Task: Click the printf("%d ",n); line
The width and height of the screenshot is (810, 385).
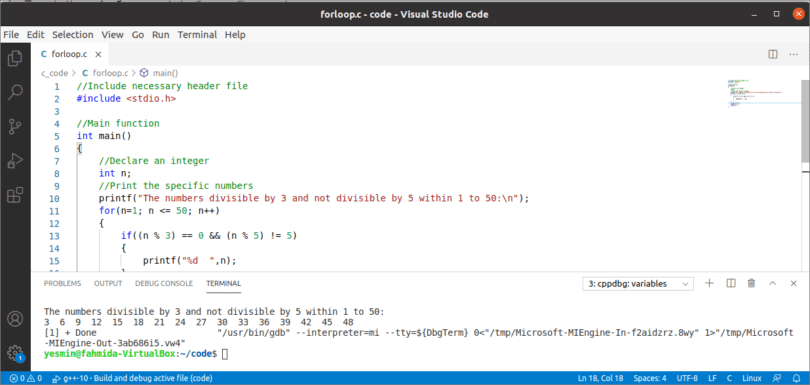Action: click(190, 261)
